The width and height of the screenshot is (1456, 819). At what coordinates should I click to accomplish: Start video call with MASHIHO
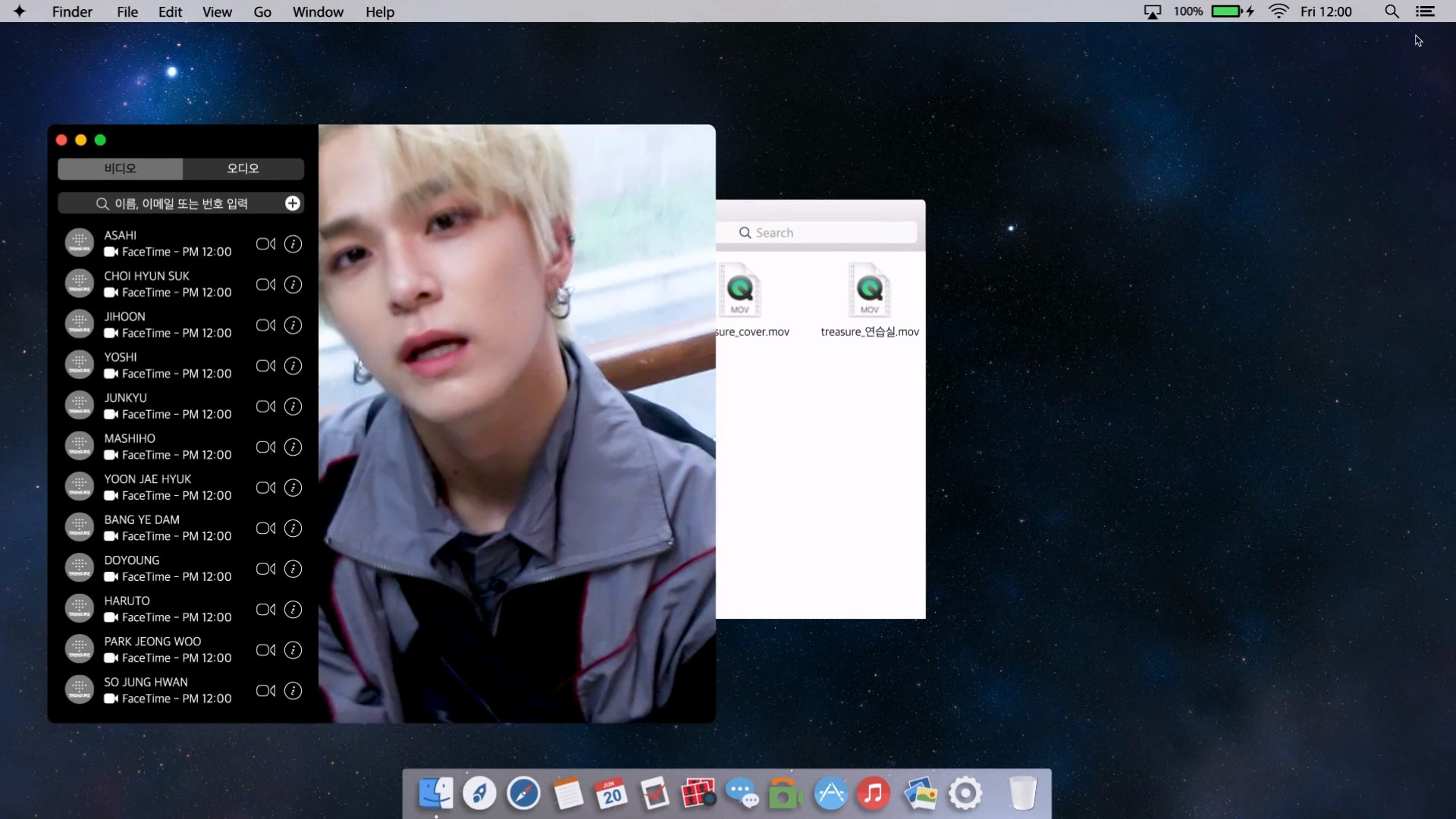pyautogui.click(x=265, y=447)
